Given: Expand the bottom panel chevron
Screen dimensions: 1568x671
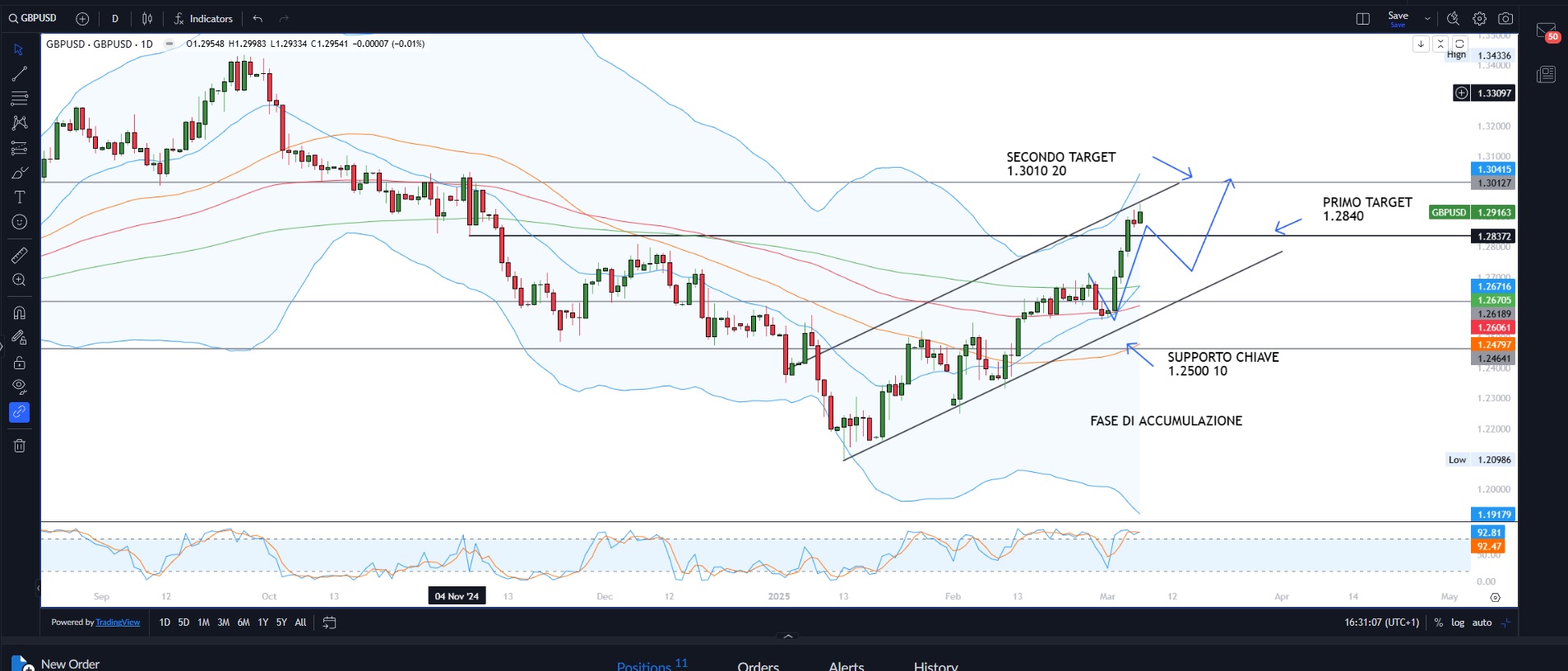Looking at the screenshot, I should [x=788, y=636].
